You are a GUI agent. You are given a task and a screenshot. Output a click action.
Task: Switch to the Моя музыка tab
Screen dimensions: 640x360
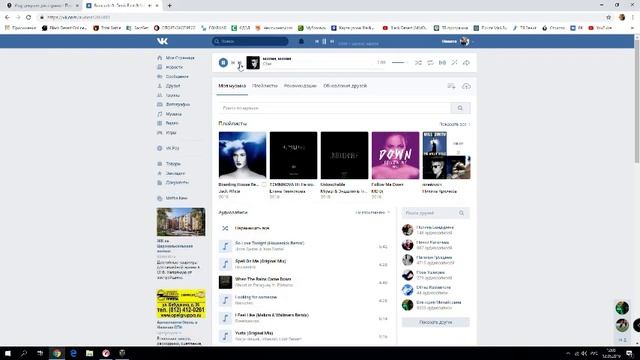pos(232,86)
